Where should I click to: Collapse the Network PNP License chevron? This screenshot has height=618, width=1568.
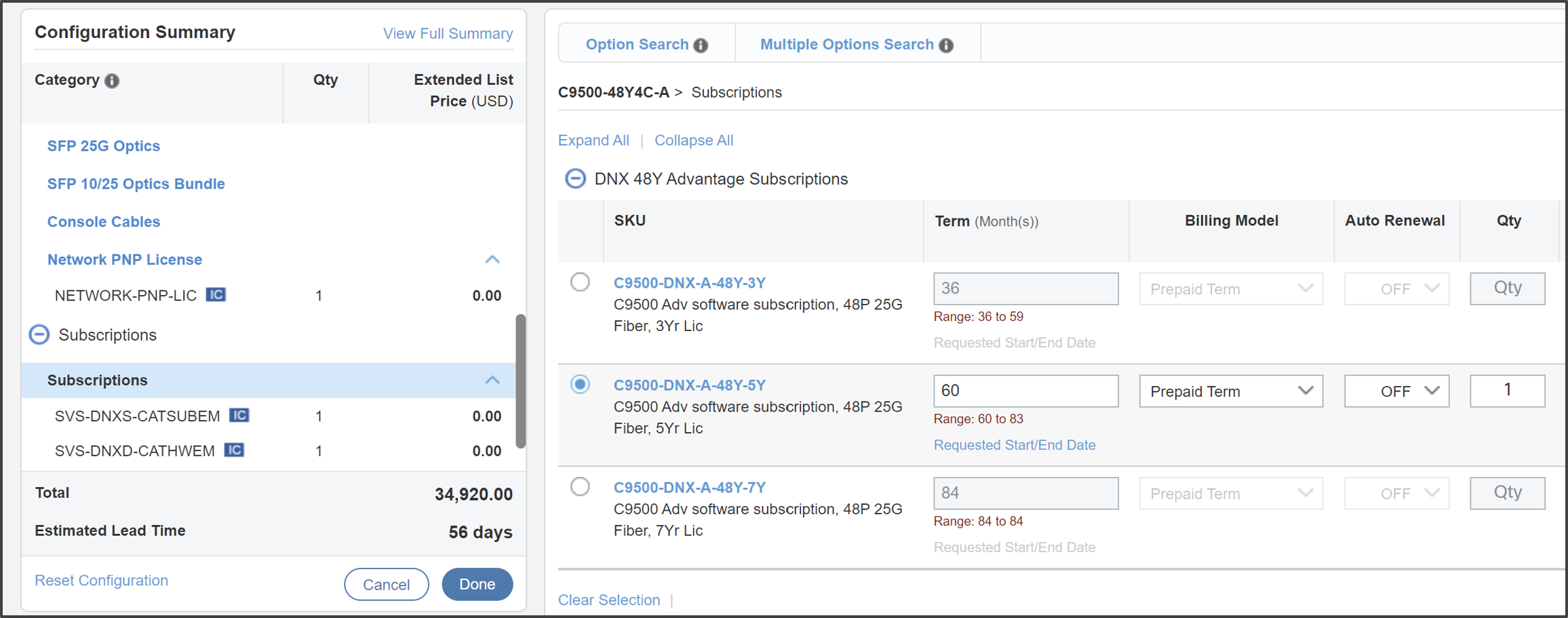coord(492,259)
